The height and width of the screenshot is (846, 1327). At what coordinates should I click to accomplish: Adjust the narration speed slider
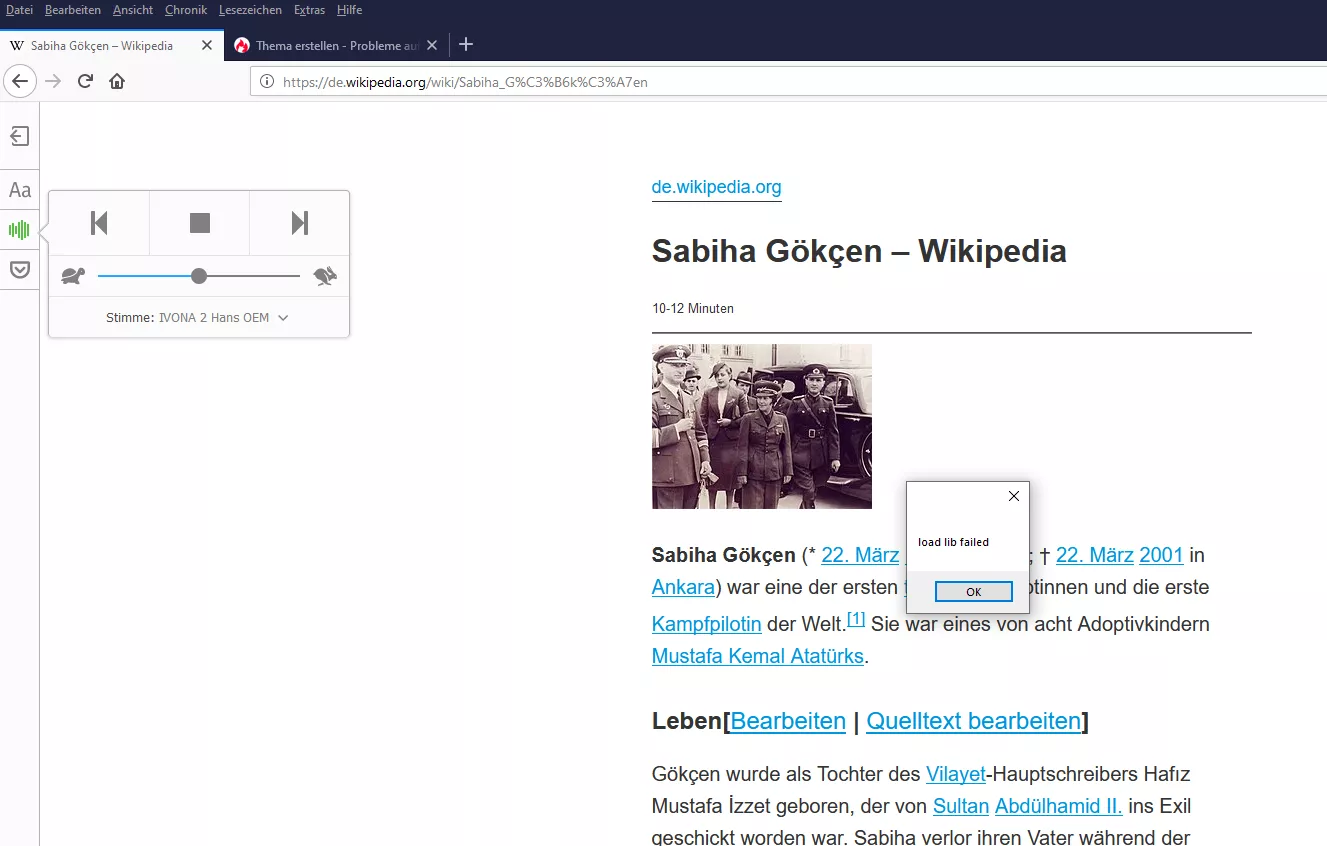tap(199, 276)
